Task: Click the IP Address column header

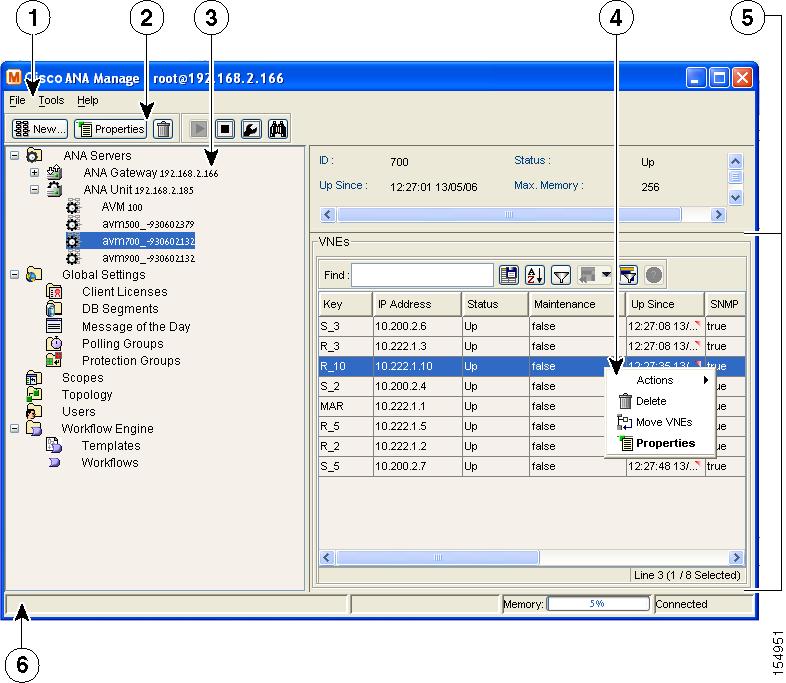Action: [x=417, y=304]
